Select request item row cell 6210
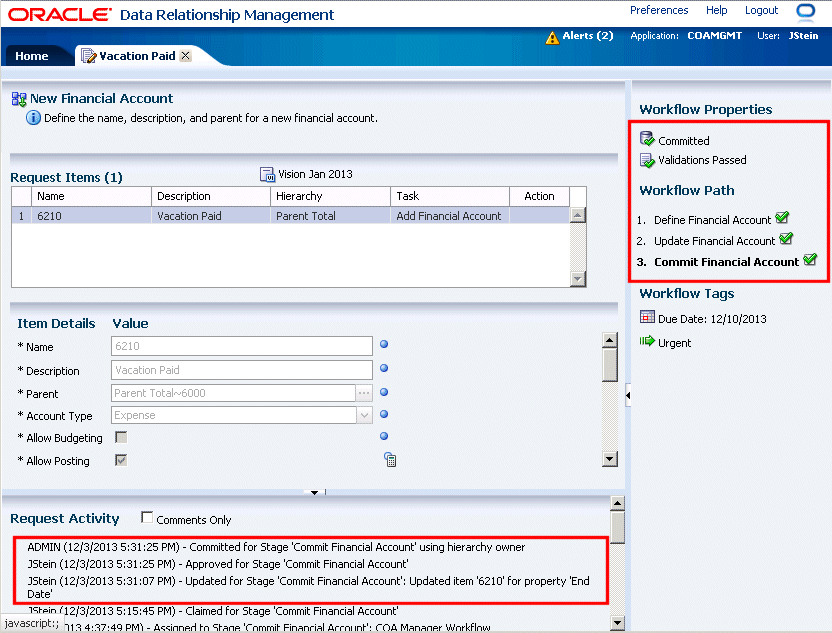The width and height of the screenshot is (832, 633). 91,216
